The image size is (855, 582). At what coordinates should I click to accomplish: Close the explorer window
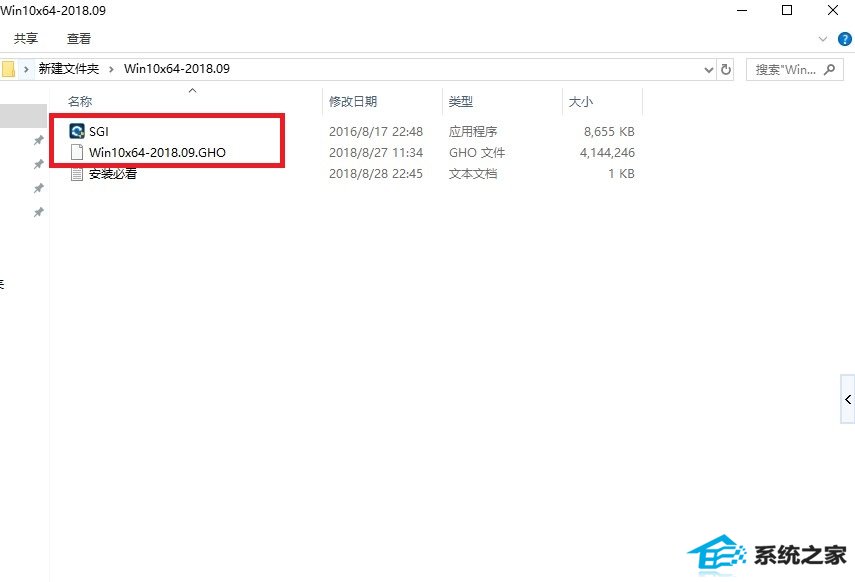coord(833,10)
